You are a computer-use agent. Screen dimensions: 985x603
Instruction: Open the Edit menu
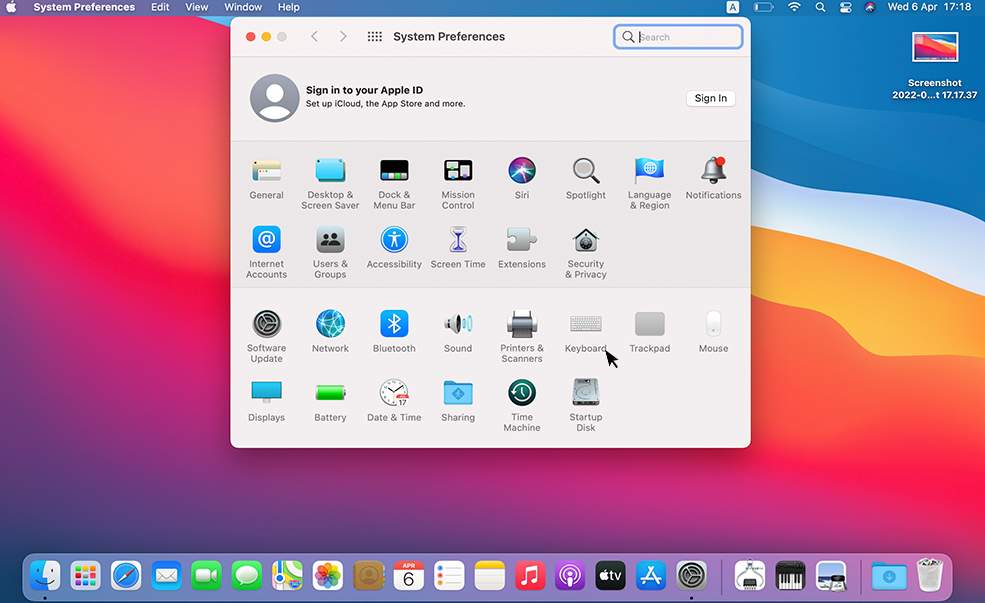click(160, 8)
